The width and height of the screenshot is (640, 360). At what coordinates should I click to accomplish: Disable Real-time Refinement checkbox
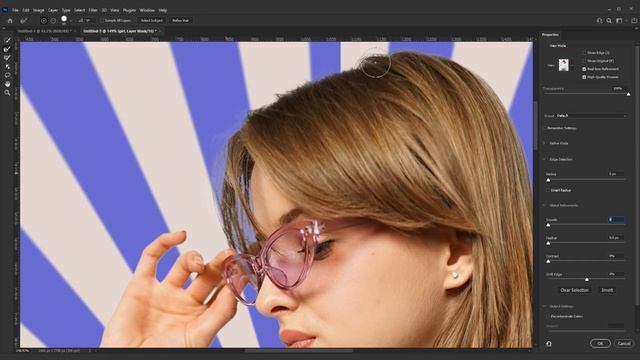[584, 69]
